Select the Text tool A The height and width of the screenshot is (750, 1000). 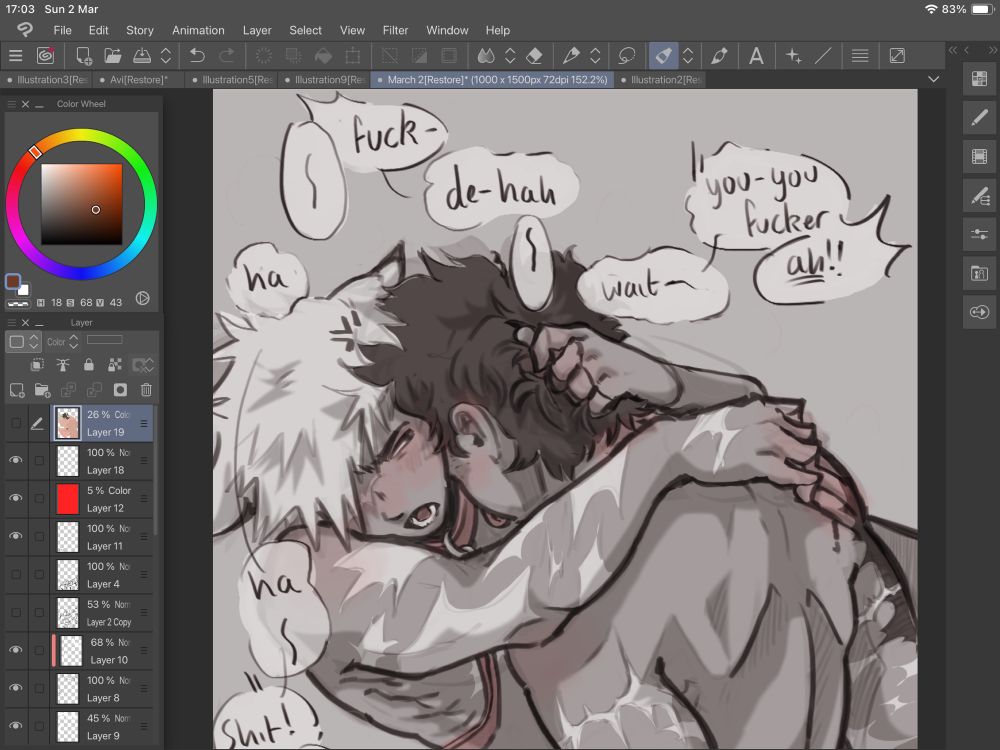tap(756, 55)
